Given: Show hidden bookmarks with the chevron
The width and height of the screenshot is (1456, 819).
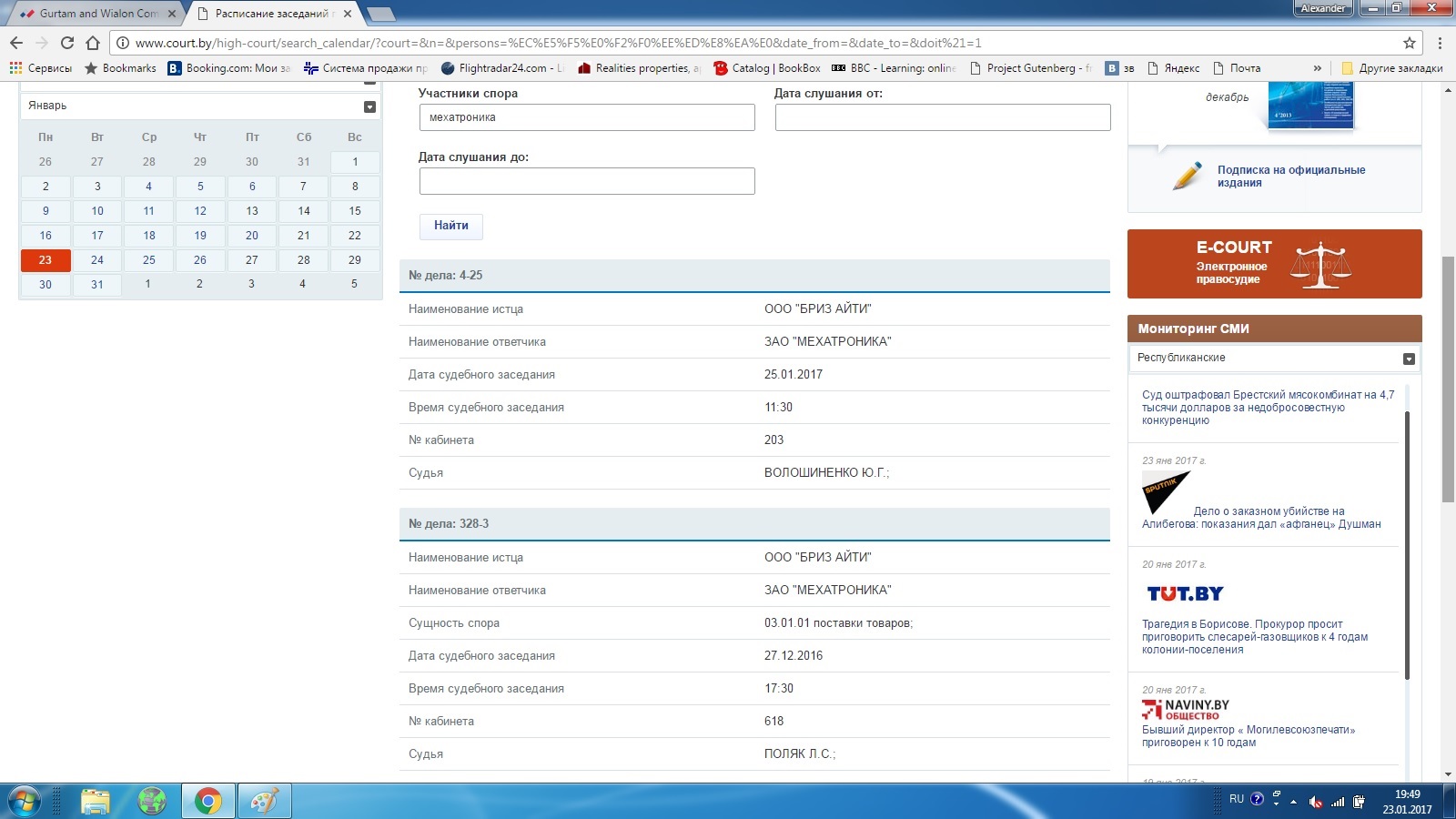Looking at the screenshot, I should click(x=1317, y=68).
